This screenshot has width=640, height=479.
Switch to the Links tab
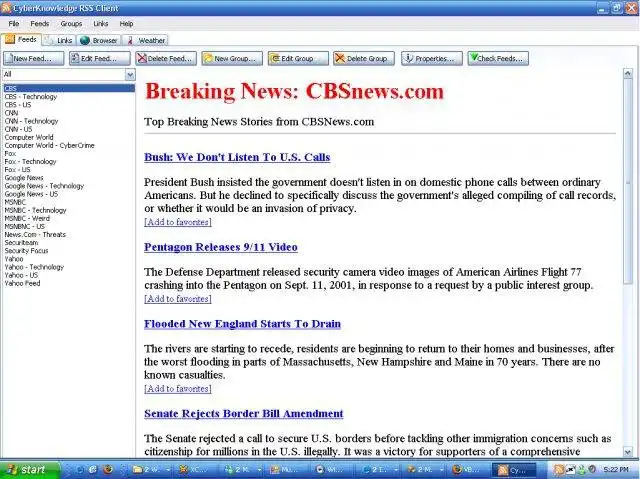tap(60, 40)
